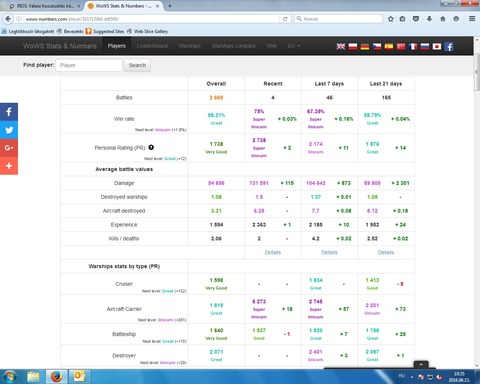Click the Overall column header

tap(216, 84)
